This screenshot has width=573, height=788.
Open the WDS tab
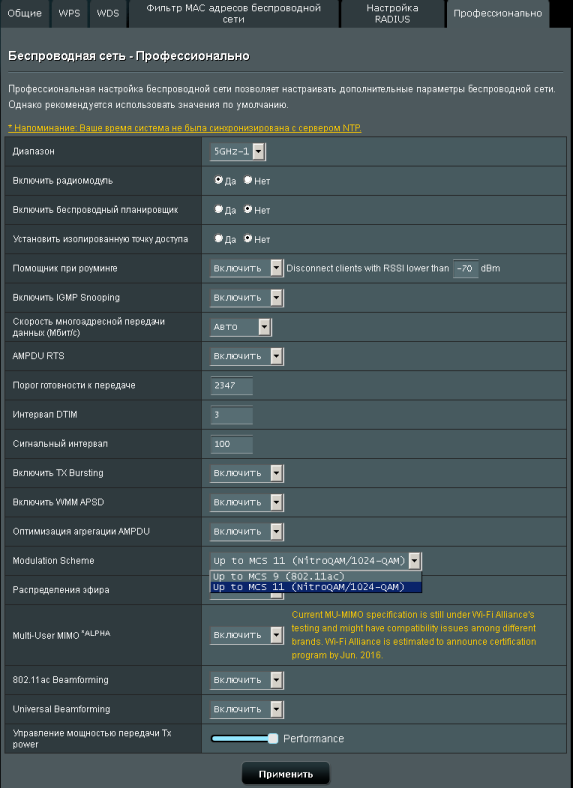[x=108, y=14]
